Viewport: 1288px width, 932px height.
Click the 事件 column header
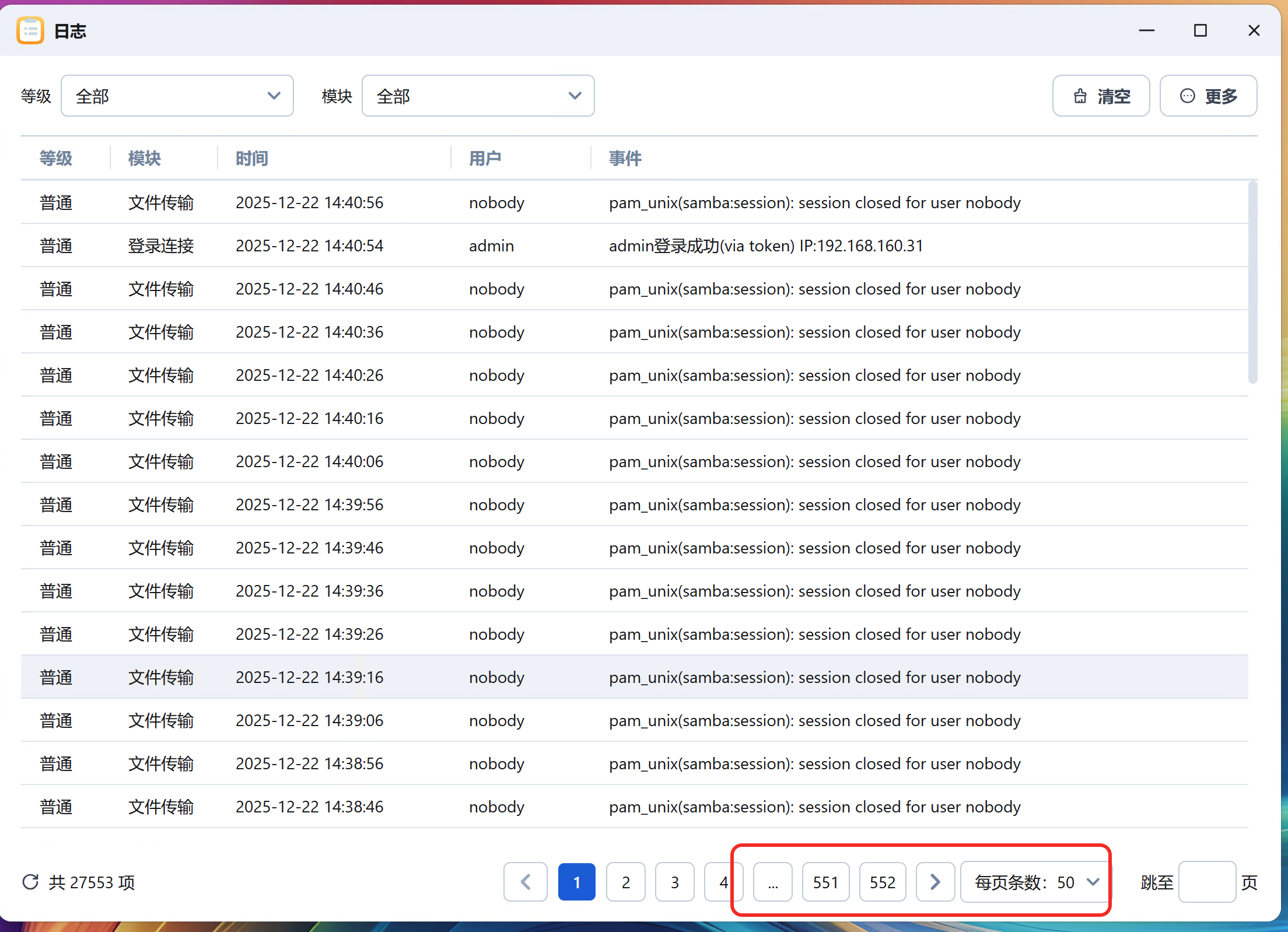point(625,158)
